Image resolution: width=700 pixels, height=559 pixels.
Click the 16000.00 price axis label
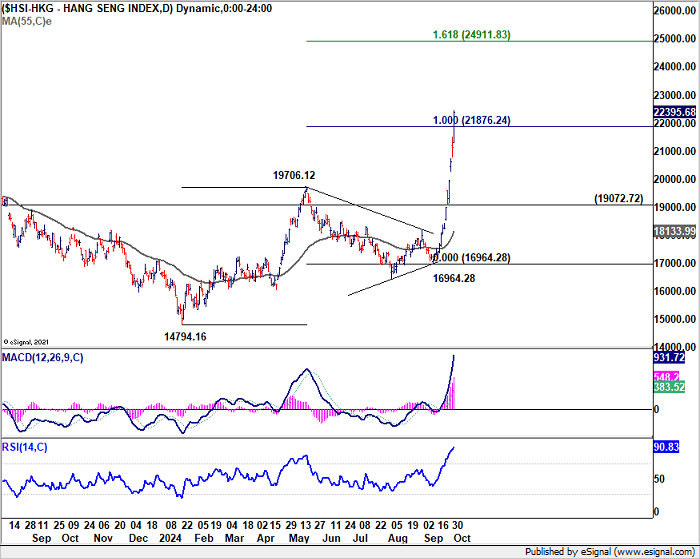click(675, 291)
